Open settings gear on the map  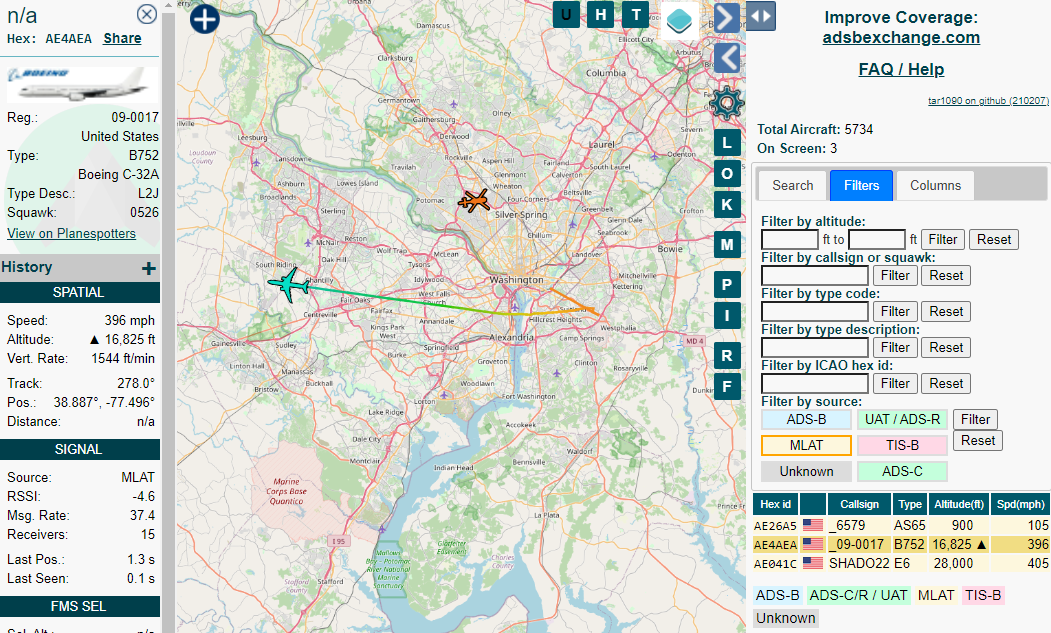(x=727, y=103)
